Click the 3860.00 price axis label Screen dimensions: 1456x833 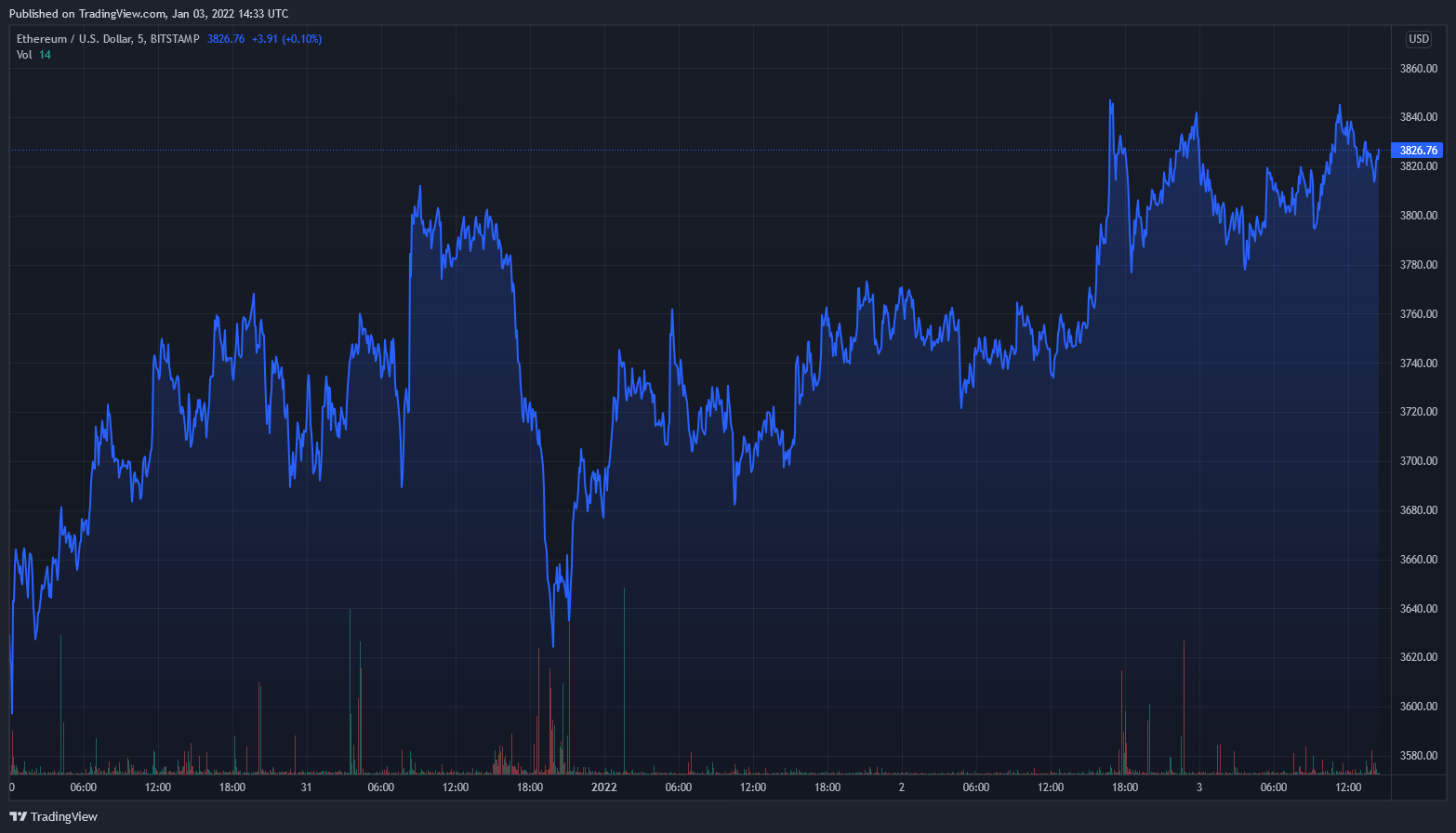[x=1419, y=69]
